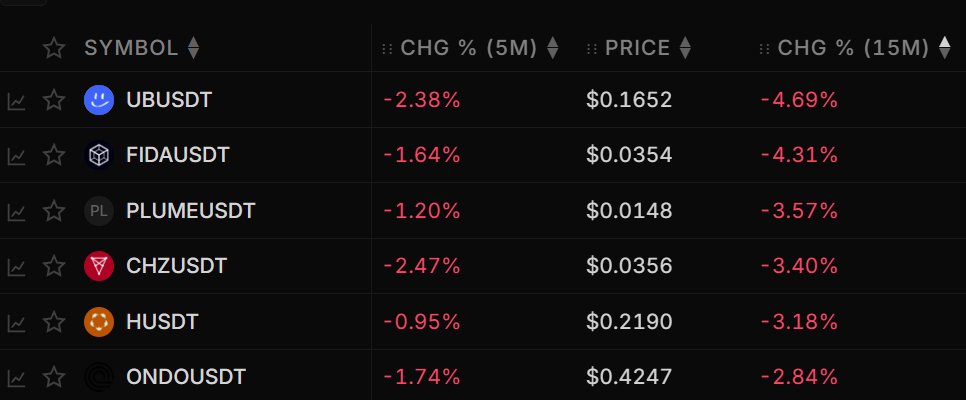Image resolution: width=966 pixels, height=400 pixels.
Task: Click the UBUSDT smiley coin logo
Action: coord(99,100)
